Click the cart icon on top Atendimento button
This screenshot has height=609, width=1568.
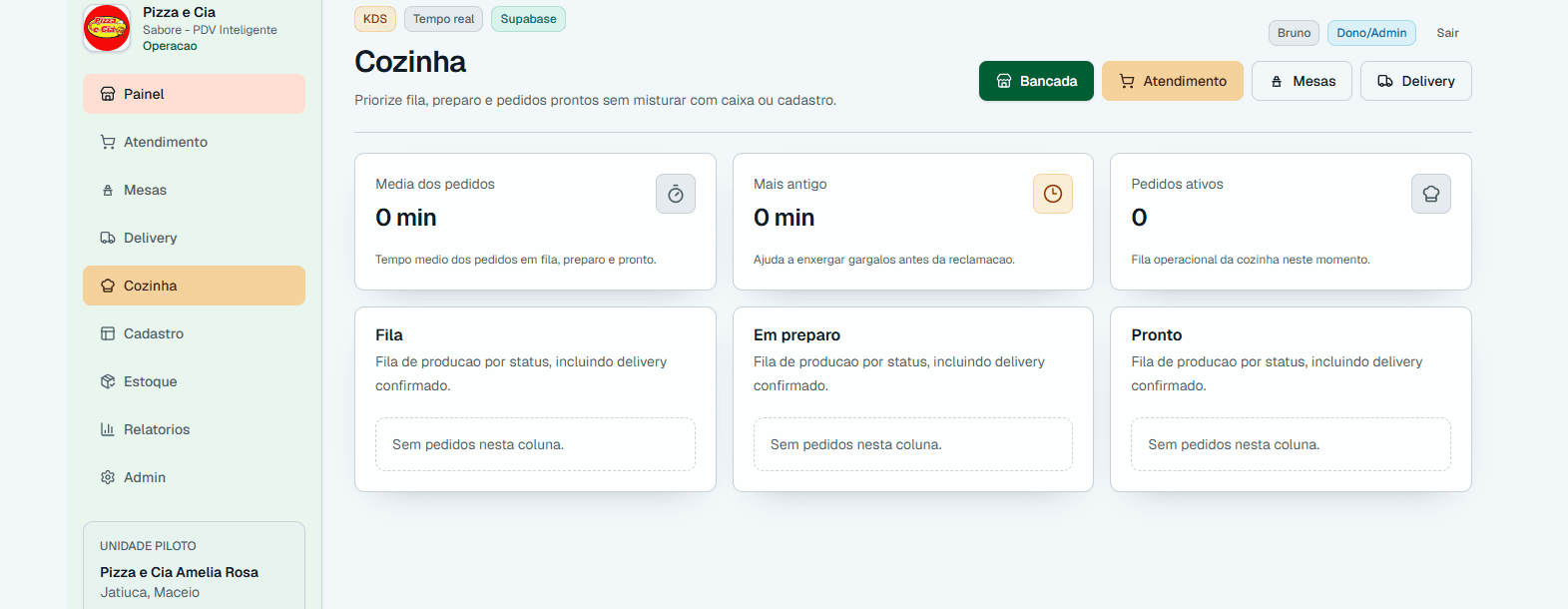pyautogui.click(x=1127, y=81)
